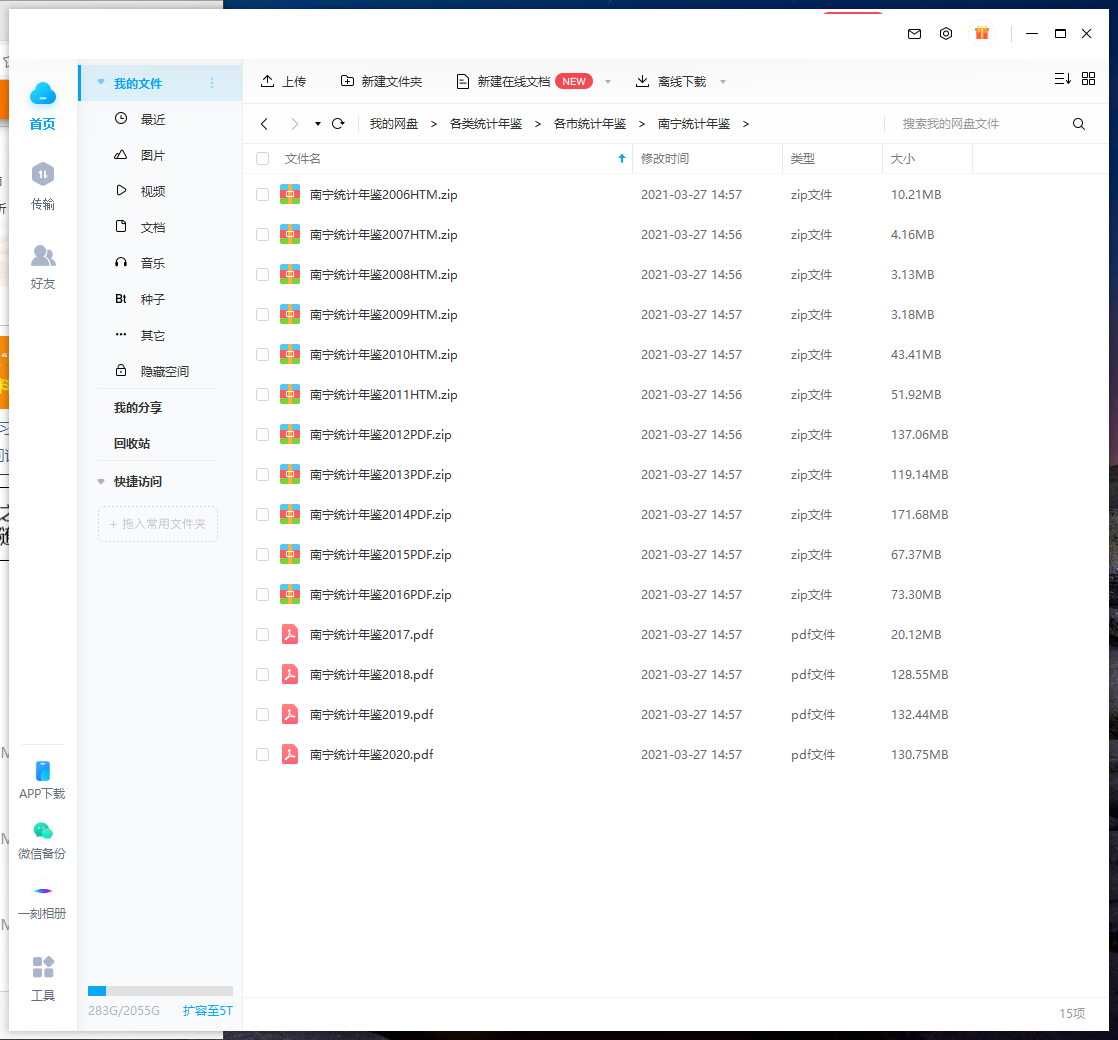Click pdf icon of 南宁统计年鉴2018.pdf
This screenshot has width=1118, height=1040.
[289, 674]
